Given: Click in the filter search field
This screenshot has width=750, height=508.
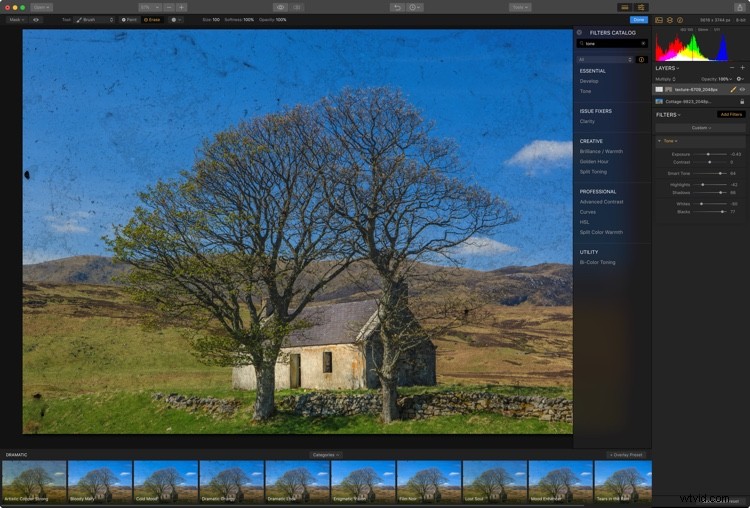Looking at the screenshot, I should coord(612,44).
